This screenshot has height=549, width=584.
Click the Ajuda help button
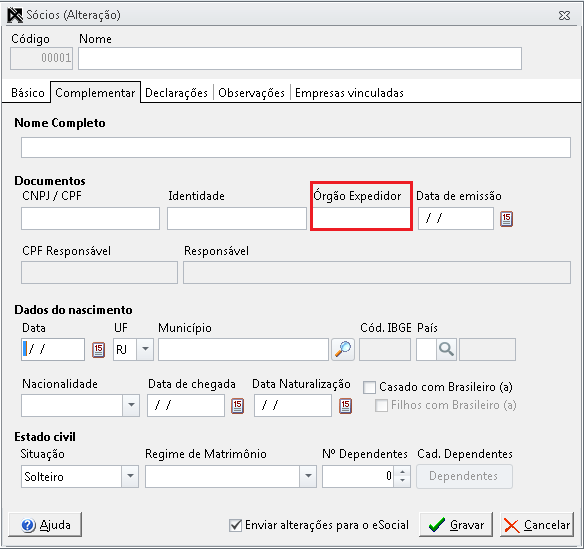[45, 524]
